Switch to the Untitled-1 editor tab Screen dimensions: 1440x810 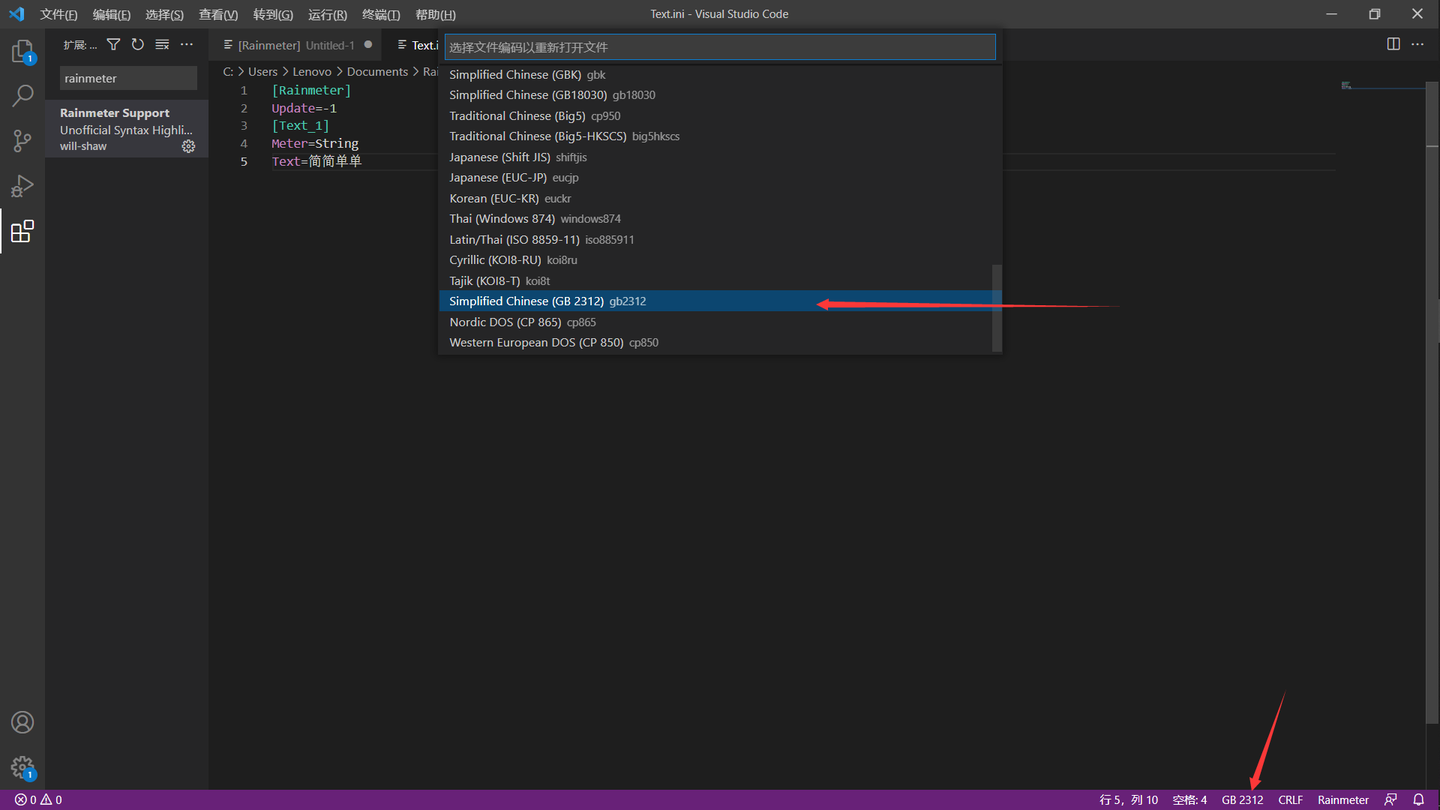tap(297, 45)
